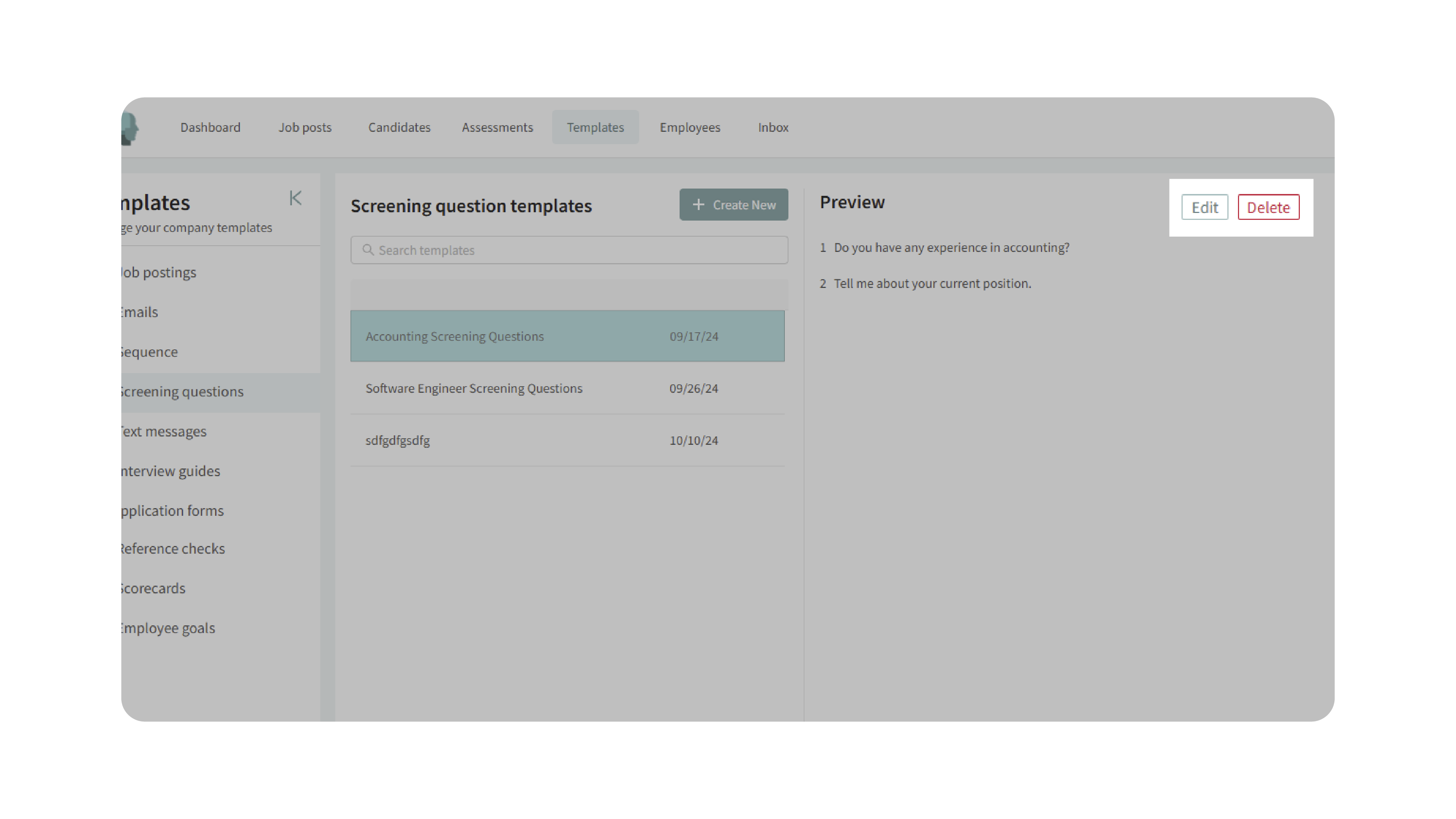Collapse the templates sidebar panel
The width and height of the screenshot is (1456, 819).
point(295,198)
